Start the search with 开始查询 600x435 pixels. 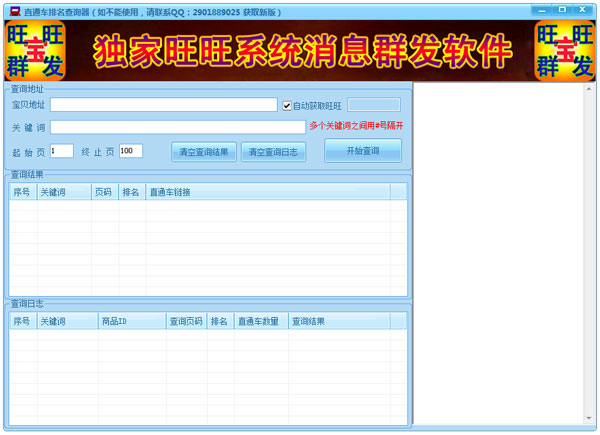tap(362, 151)
